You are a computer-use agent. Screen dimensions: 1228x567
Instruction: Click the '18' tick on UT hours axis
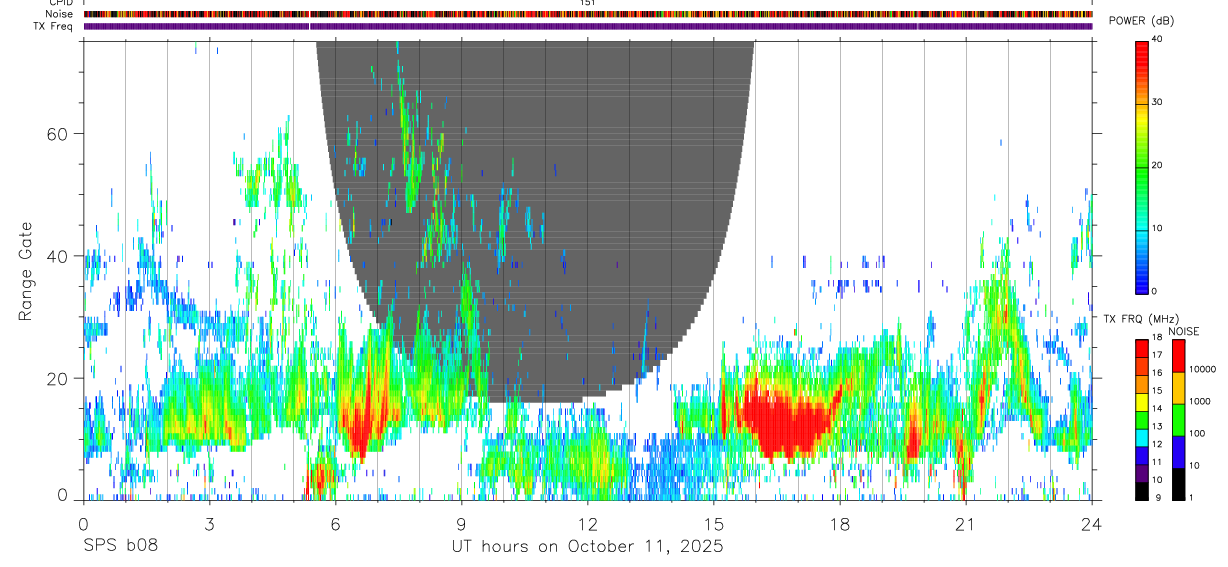click(840, 523)
